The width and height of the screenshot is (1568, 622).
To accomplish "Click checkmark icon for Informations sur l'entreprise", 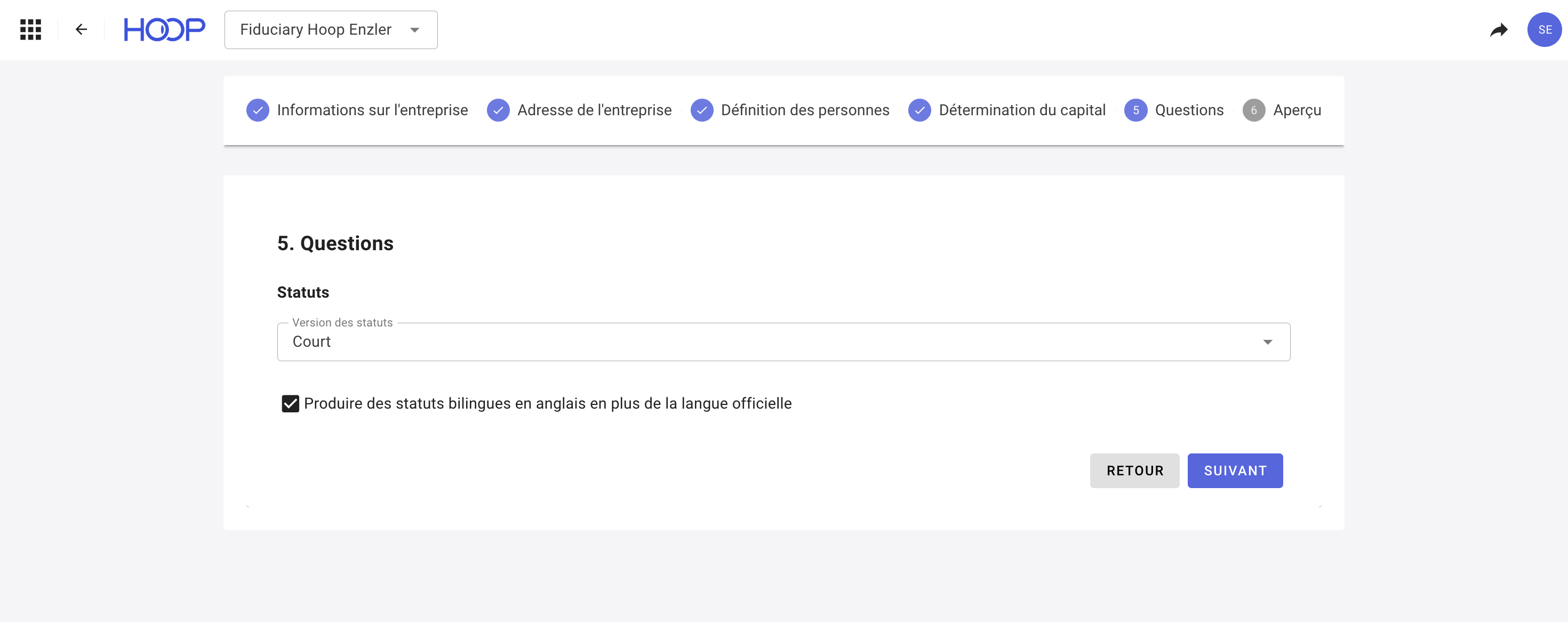I will click(258, 110).
